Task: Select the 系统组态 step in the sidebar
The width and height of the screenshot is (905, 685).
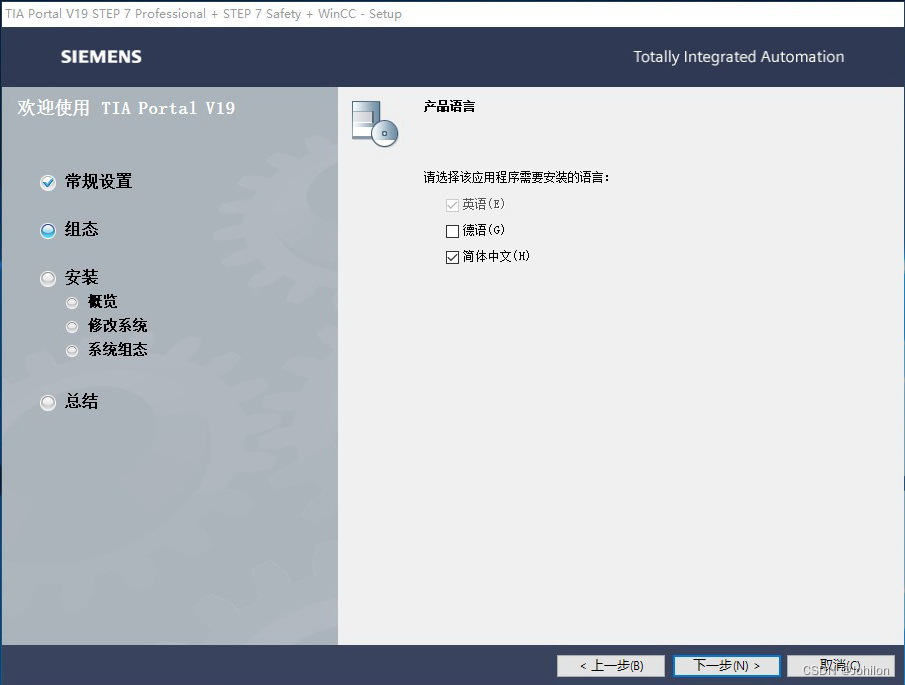Action: coord(117,350)
